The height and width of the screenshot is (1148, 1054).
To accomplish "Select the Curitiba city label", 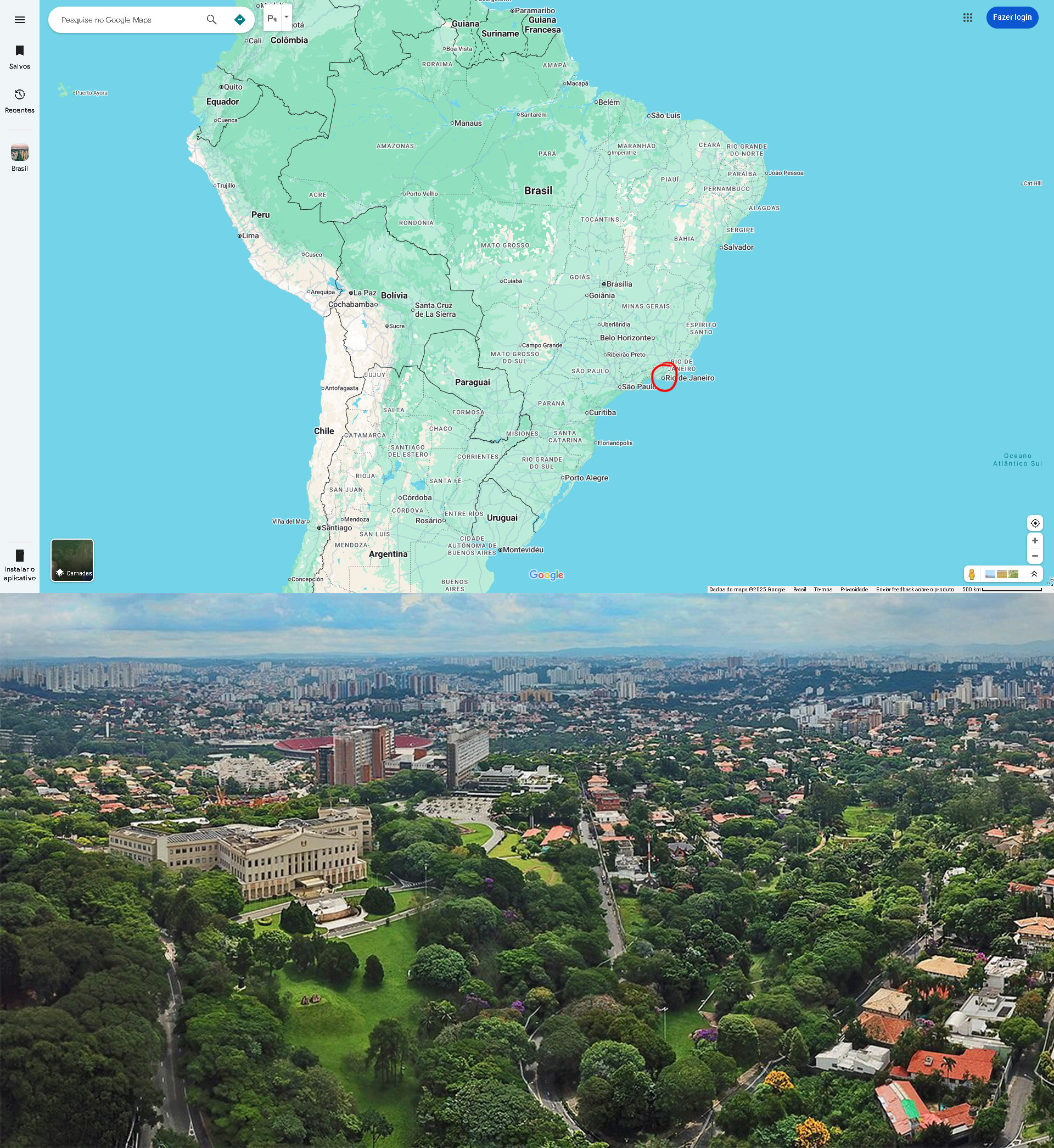I will (x=602, y=413).
